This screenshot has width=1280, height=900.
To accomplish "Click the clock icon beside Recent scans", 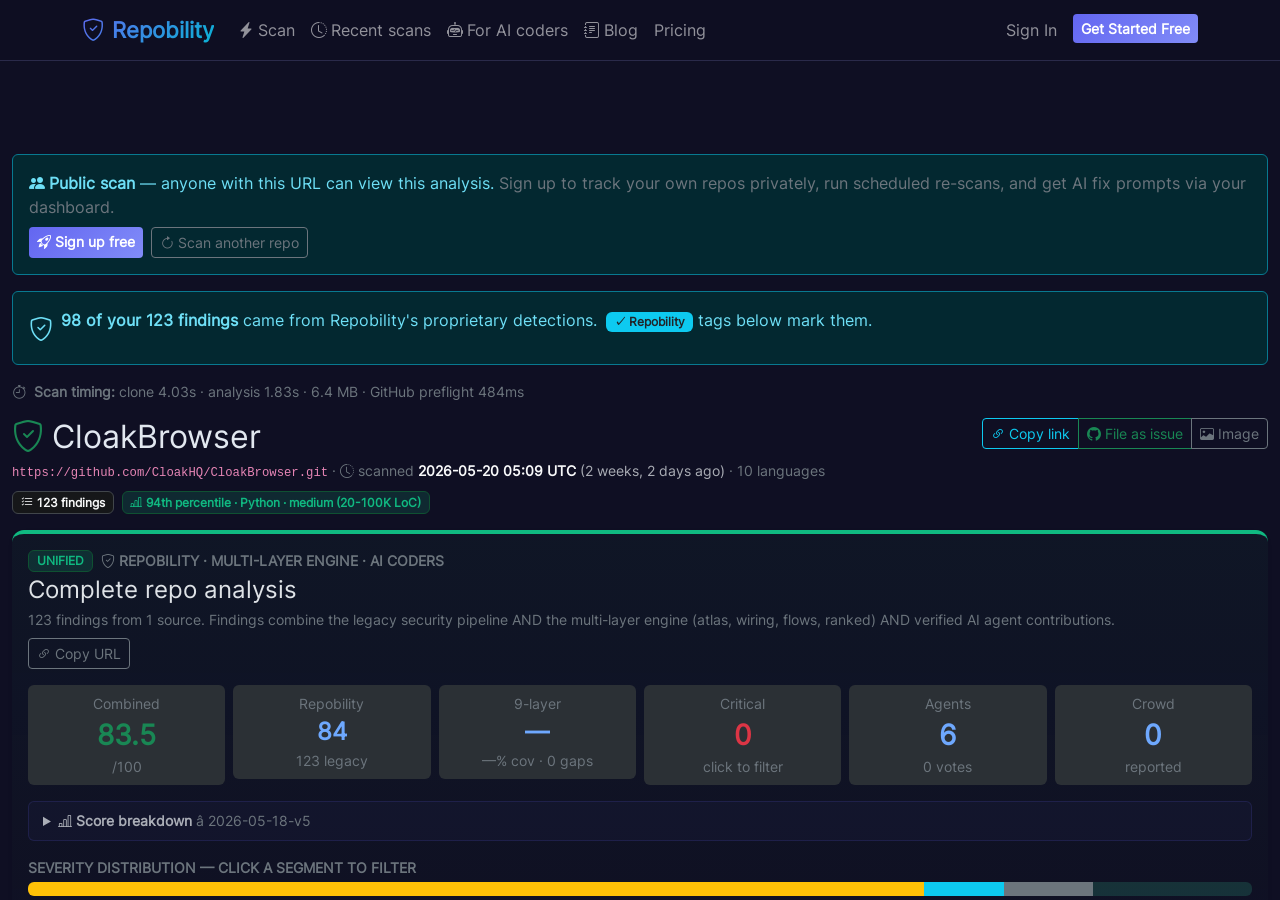I will (x=319, y=30).
